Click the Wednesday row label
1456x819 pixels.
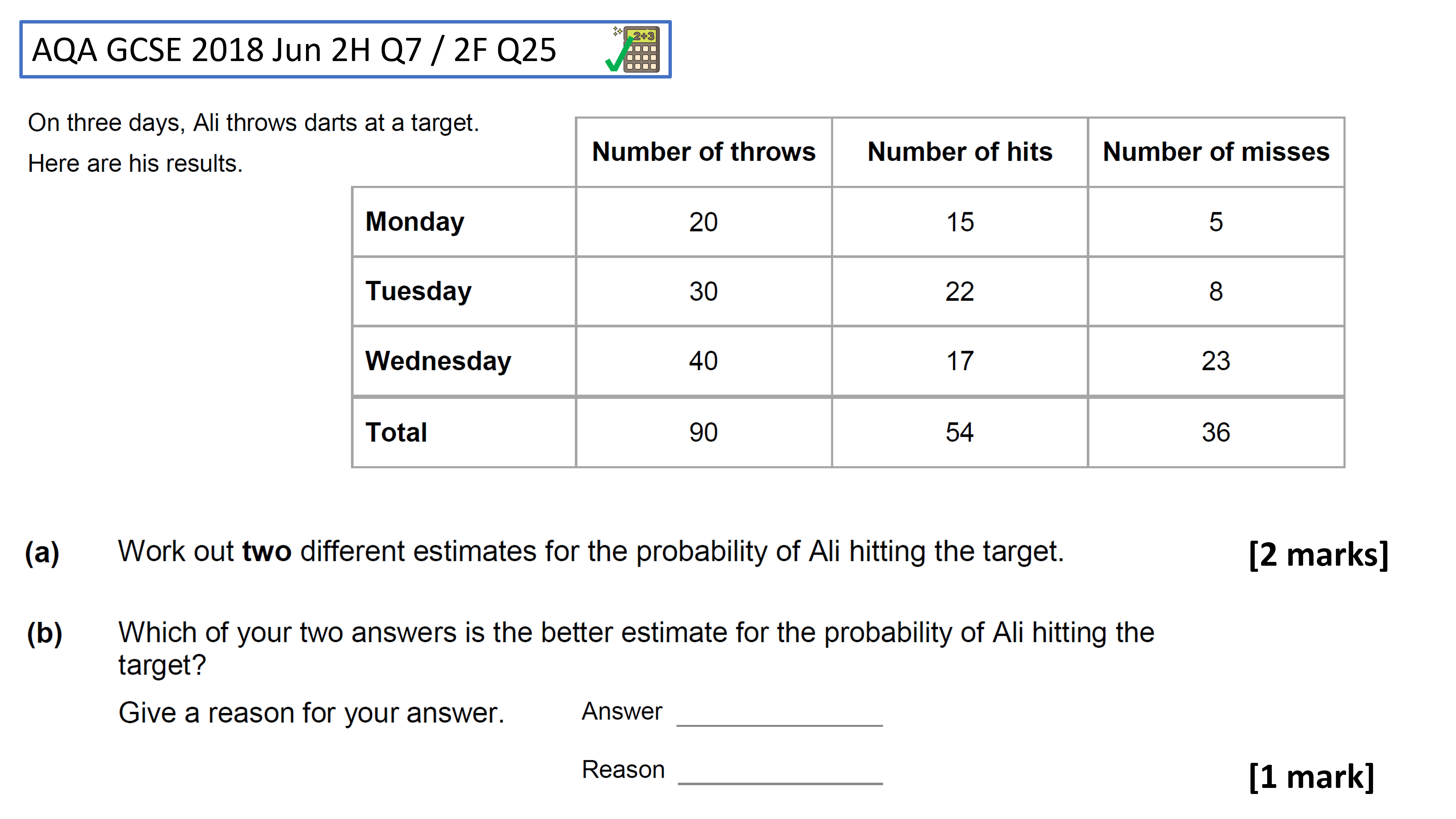(438, 361)
